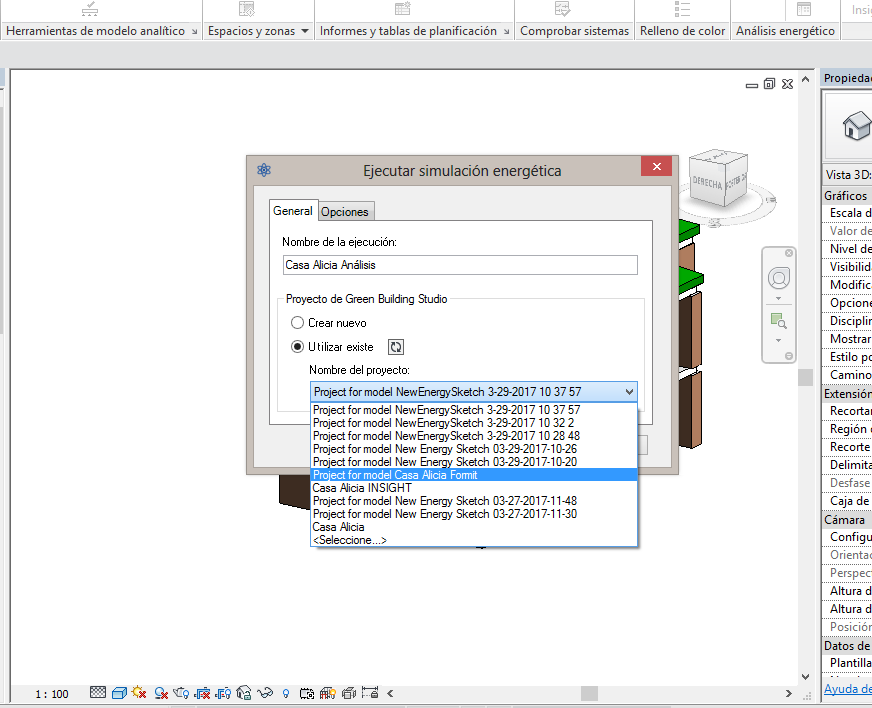Open the steering wheel navigation icon

(779, 278)
